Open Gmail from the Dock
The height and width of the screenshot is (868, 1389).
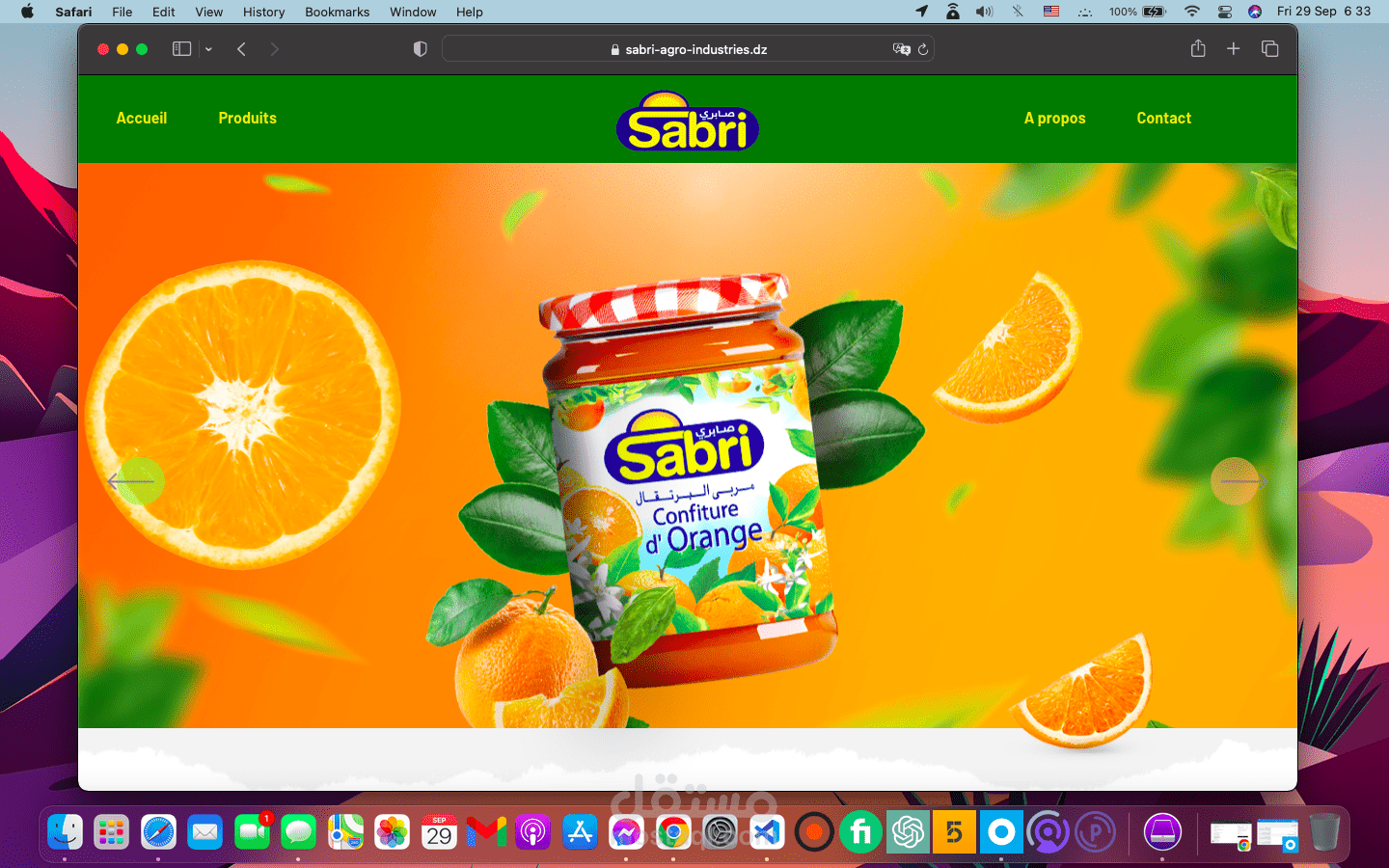point(486,831)
